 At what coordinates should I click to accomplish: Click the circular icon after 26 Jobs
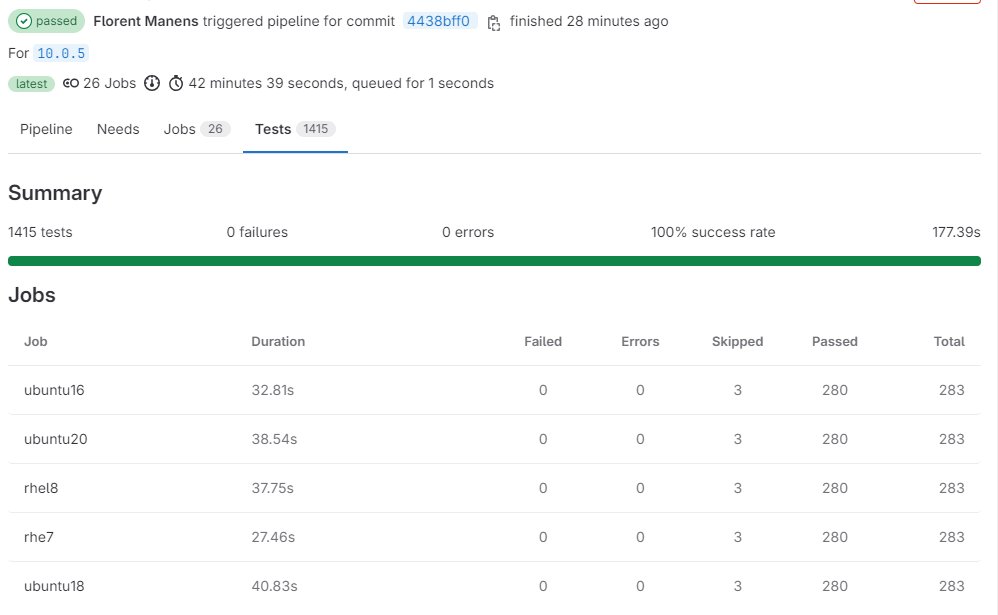pyautogui.click(x=152, y=84)
